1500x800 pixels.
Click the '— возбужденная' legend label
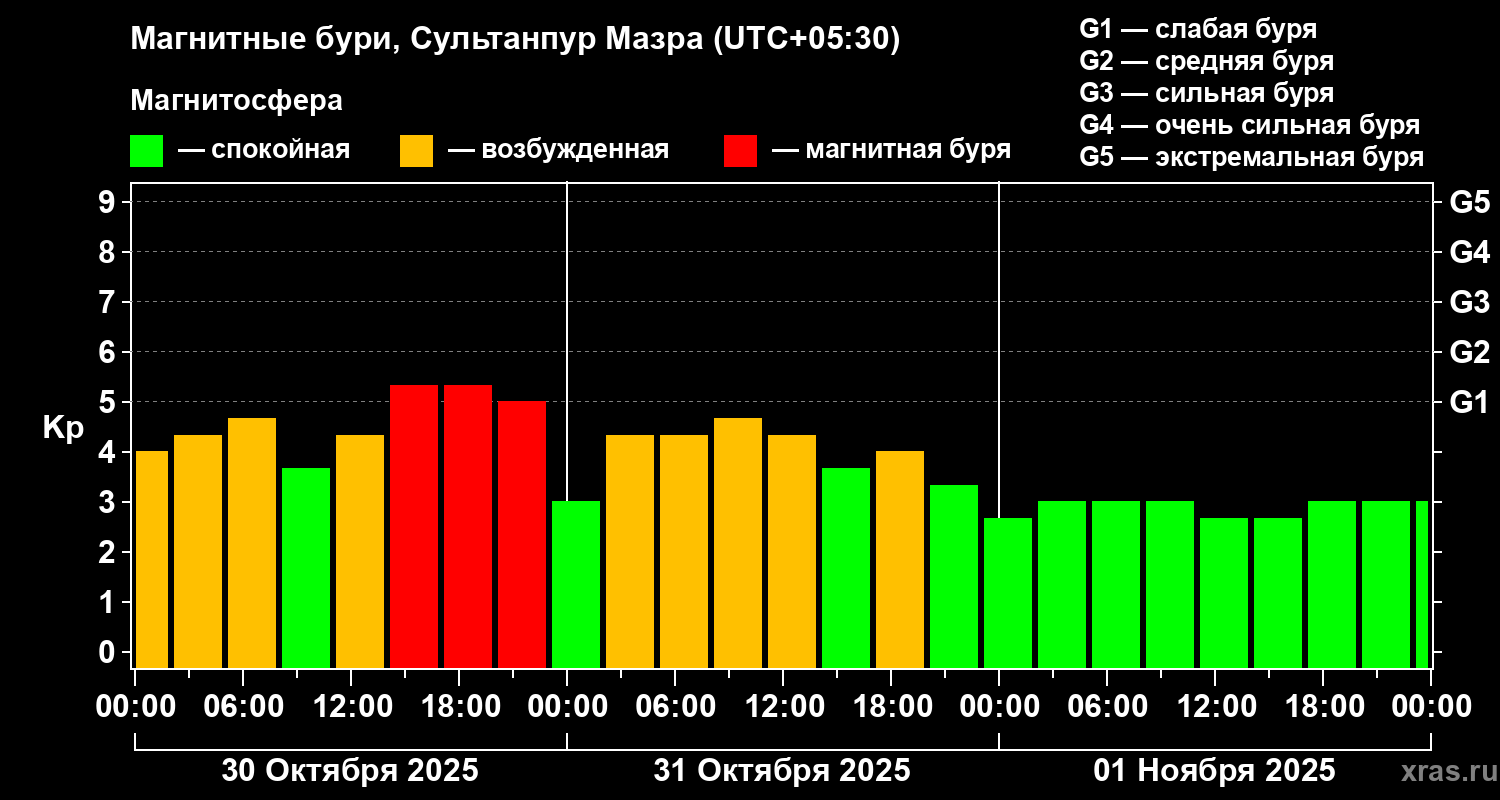click(558, 150)
